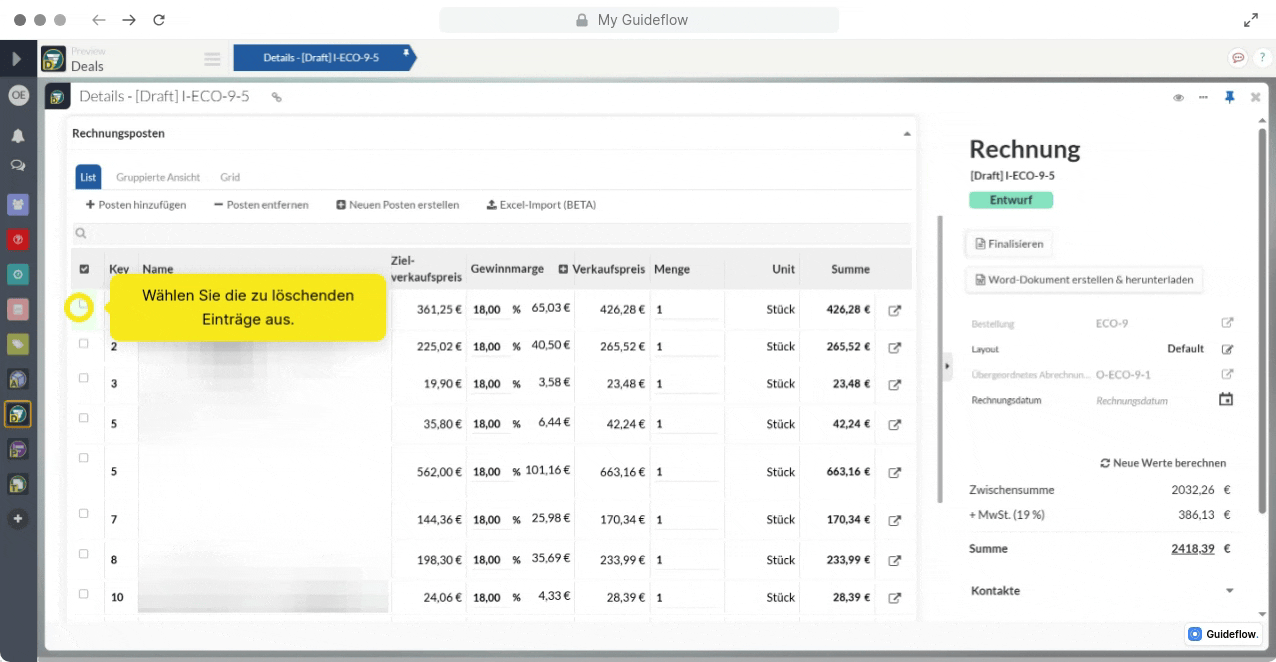
Task: Click the calendar icon next to Rechnungsdatum
Action: point(1226,400)
